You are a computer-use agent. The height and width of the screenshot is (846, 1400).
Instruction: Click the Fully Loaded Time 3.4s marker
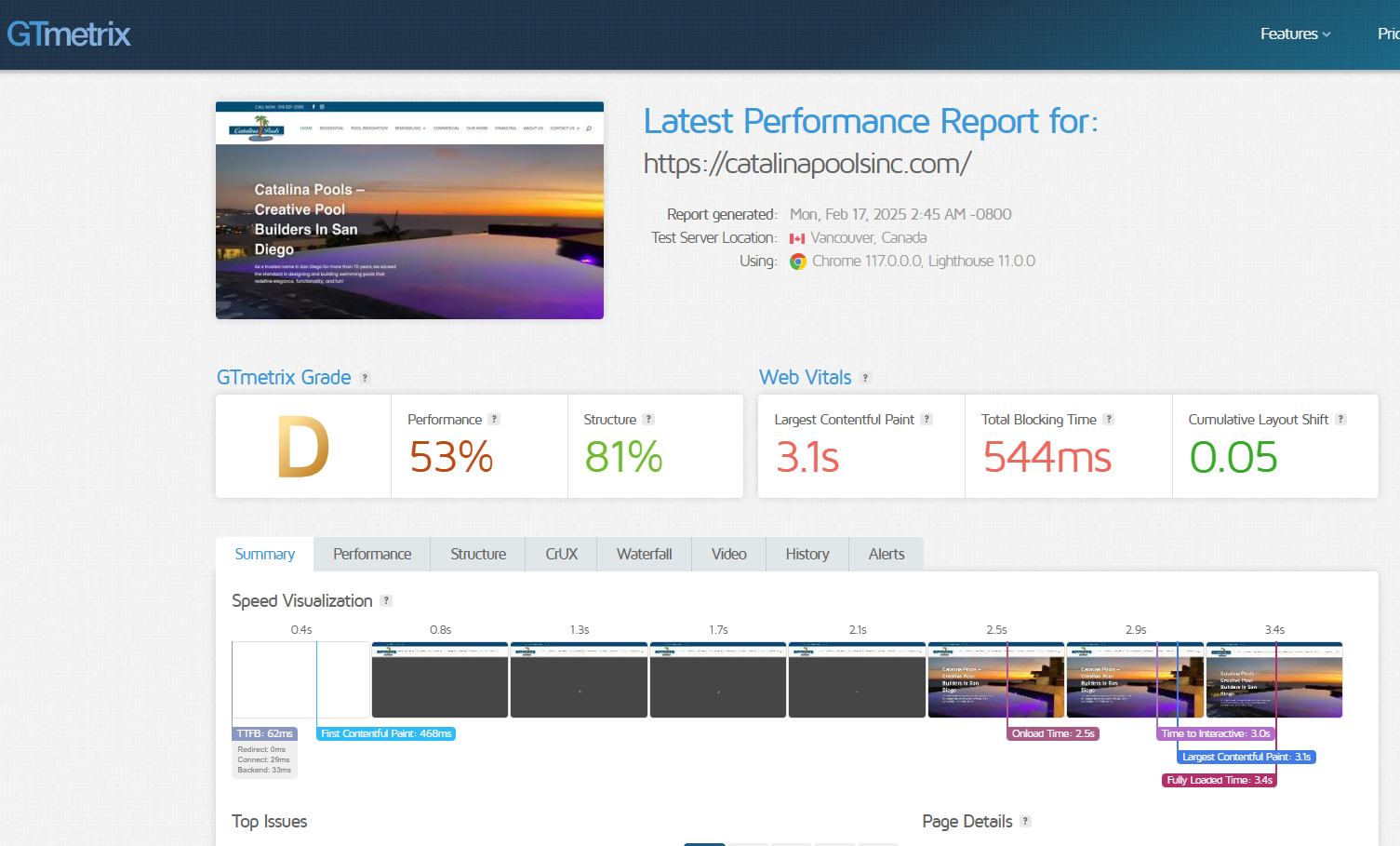[x=1220, y=781]
